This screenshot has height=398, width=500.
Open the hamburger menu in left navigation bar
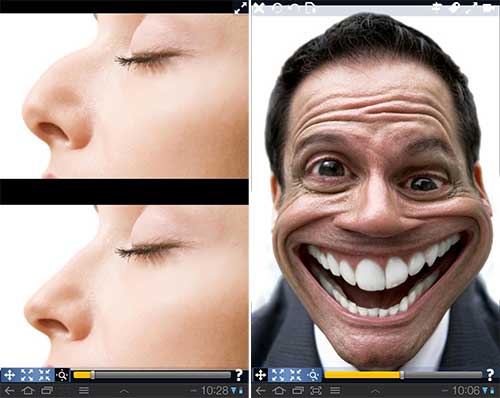[x=84, y=390]
